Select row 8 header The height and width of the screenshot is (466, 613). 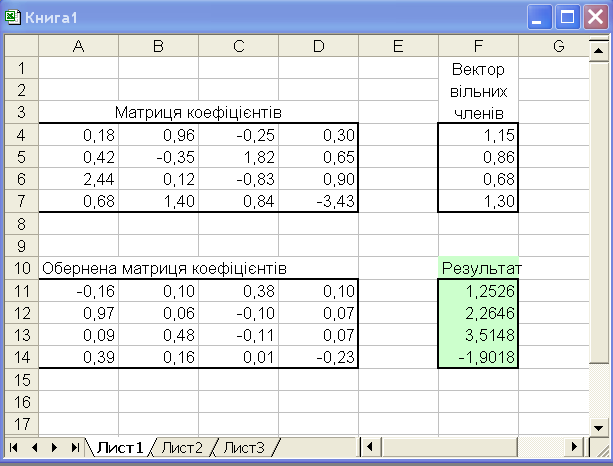coord(22,224)
